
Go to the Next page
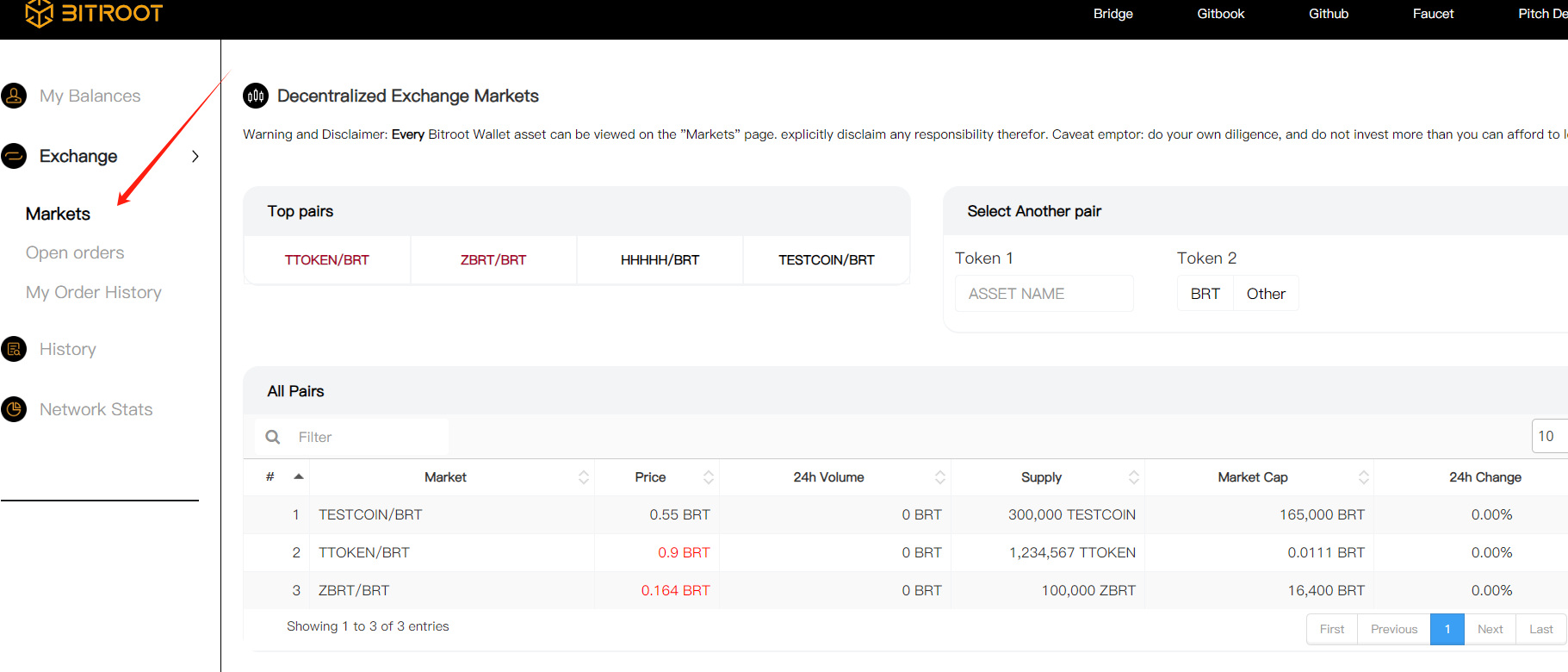pos(1490,629)
